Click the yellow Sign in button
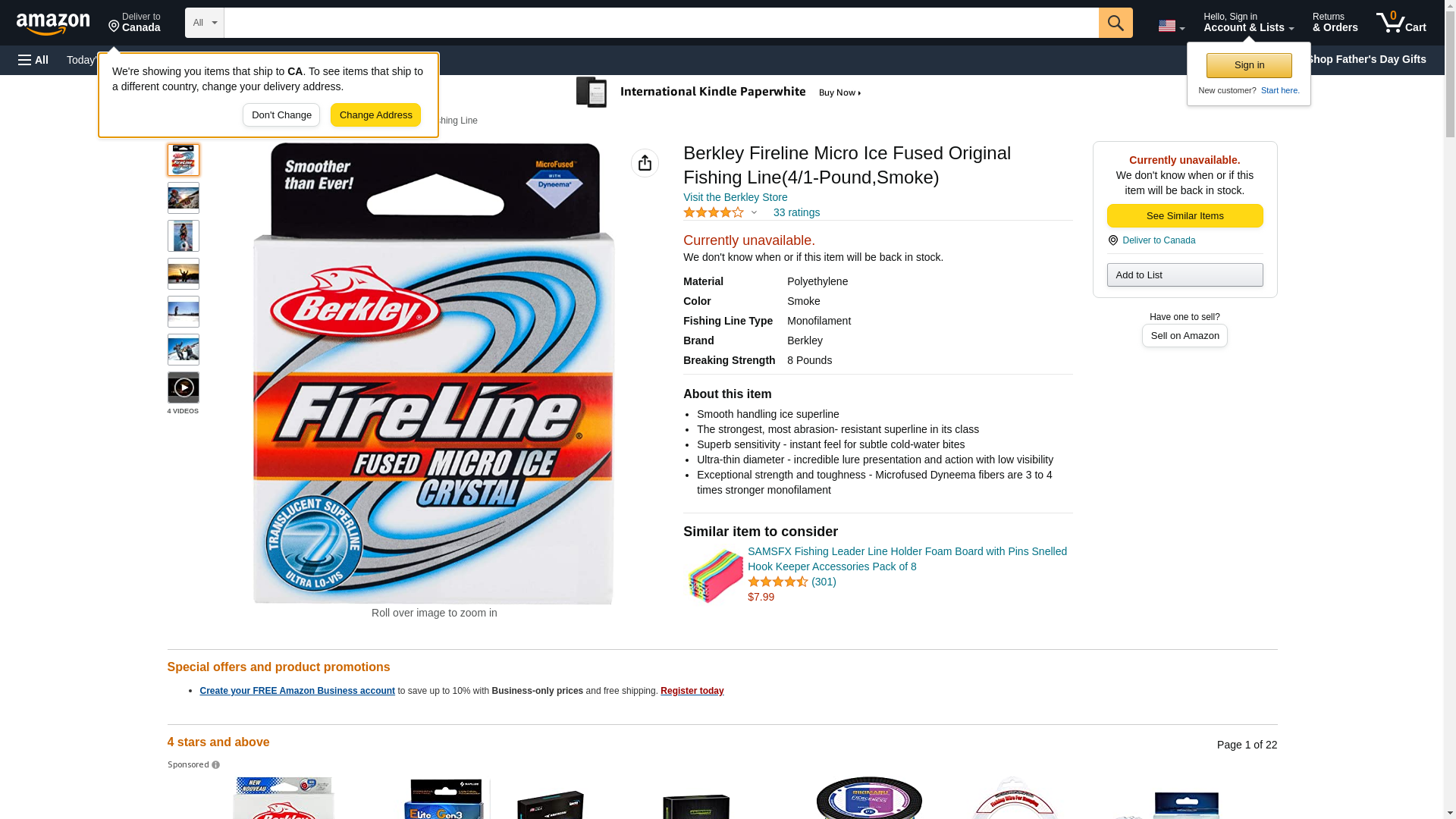The height and width of the screenshot is (819, 1456). click(1249, 65)
